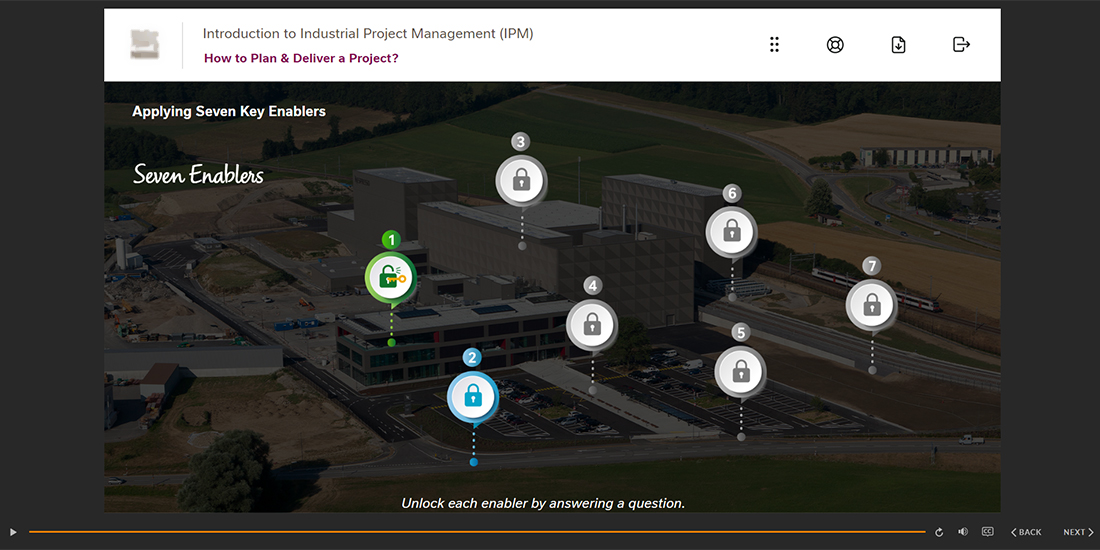Mute the audio volume
Screen dimensions: 1100x550
pyautogui.click(x=963, y=532)
